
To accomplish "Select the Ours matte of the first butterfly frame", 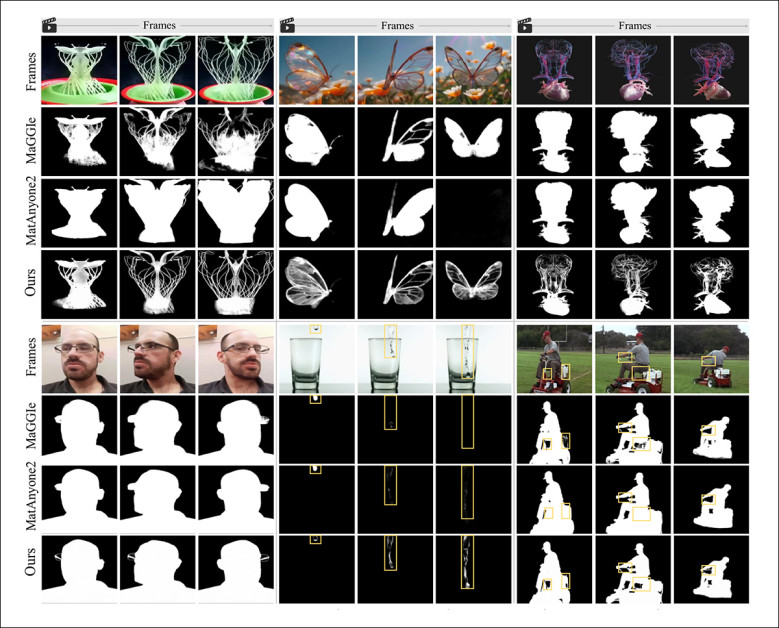I will 317,284.
